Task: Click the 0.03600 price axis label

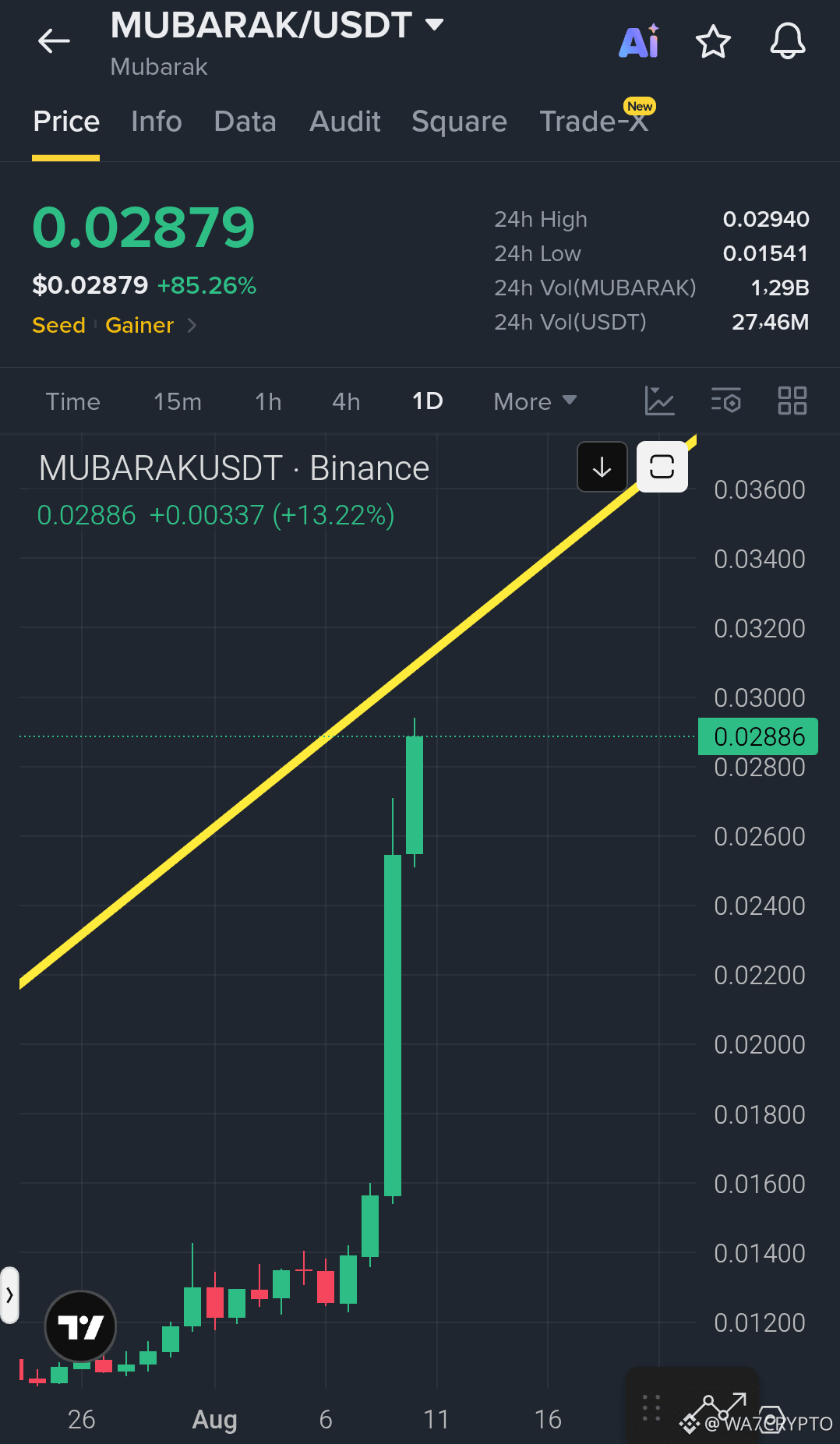Action: [x=760, y=489]
